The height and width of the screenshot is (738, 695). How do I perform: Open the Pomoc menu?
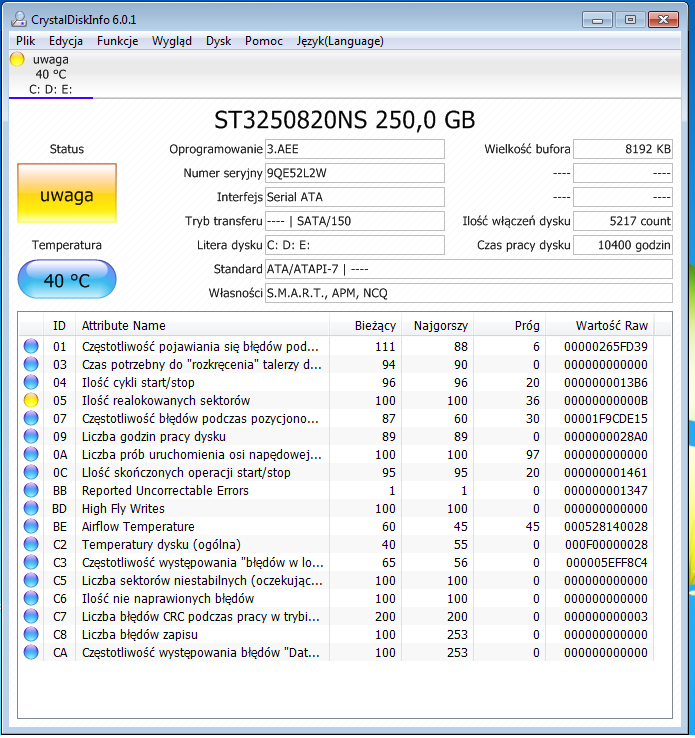(264, 41)
